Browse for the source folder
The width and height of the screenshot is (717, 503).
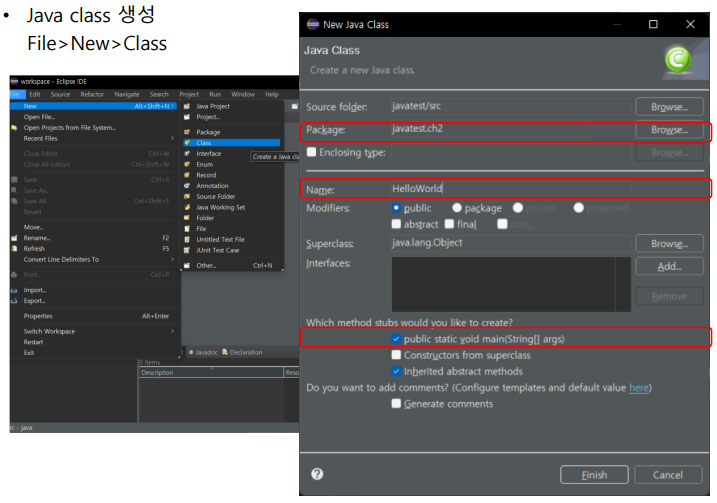[x=669, y=107]
